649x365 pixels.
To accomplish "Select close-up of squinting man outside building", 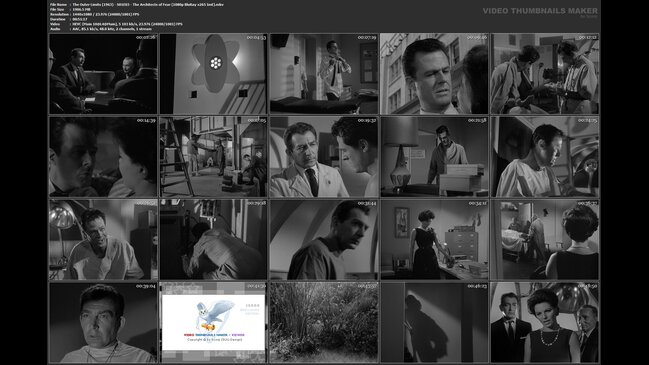I will 435,74.
